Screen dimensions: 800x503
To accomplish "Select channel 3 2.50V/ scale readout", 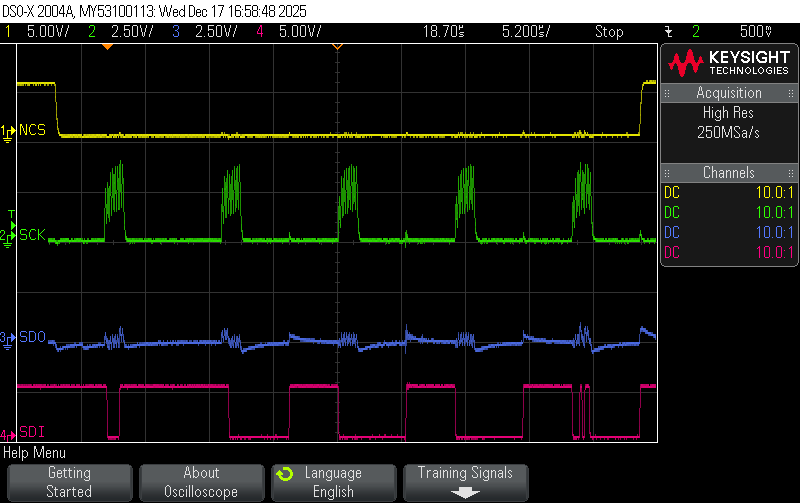I will pos(216,32).
